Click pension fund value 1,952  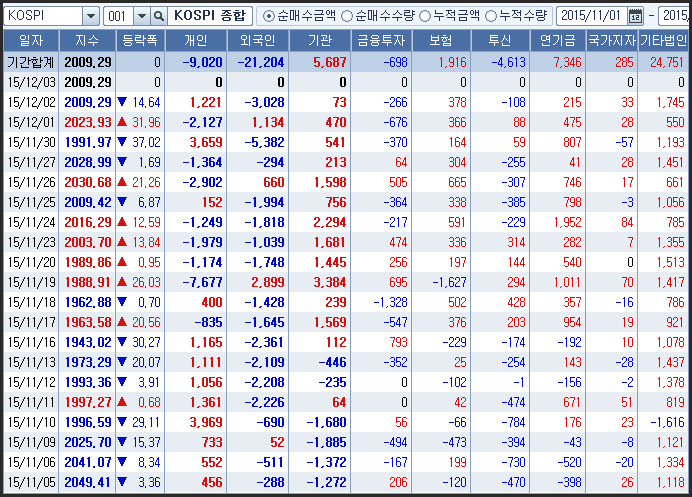click(x=568, y=222)
